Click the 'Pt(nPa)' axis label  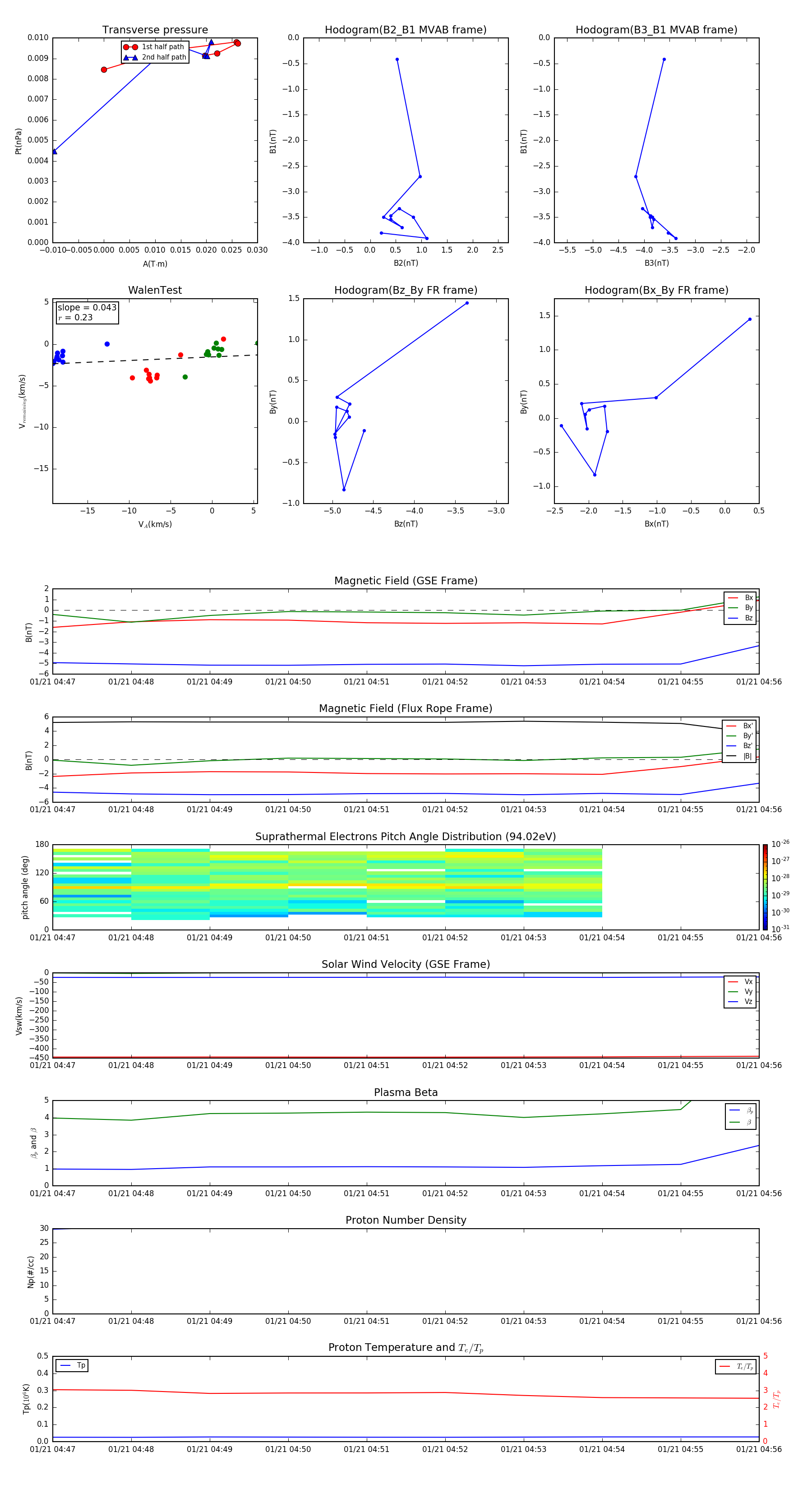click(18, 140)
